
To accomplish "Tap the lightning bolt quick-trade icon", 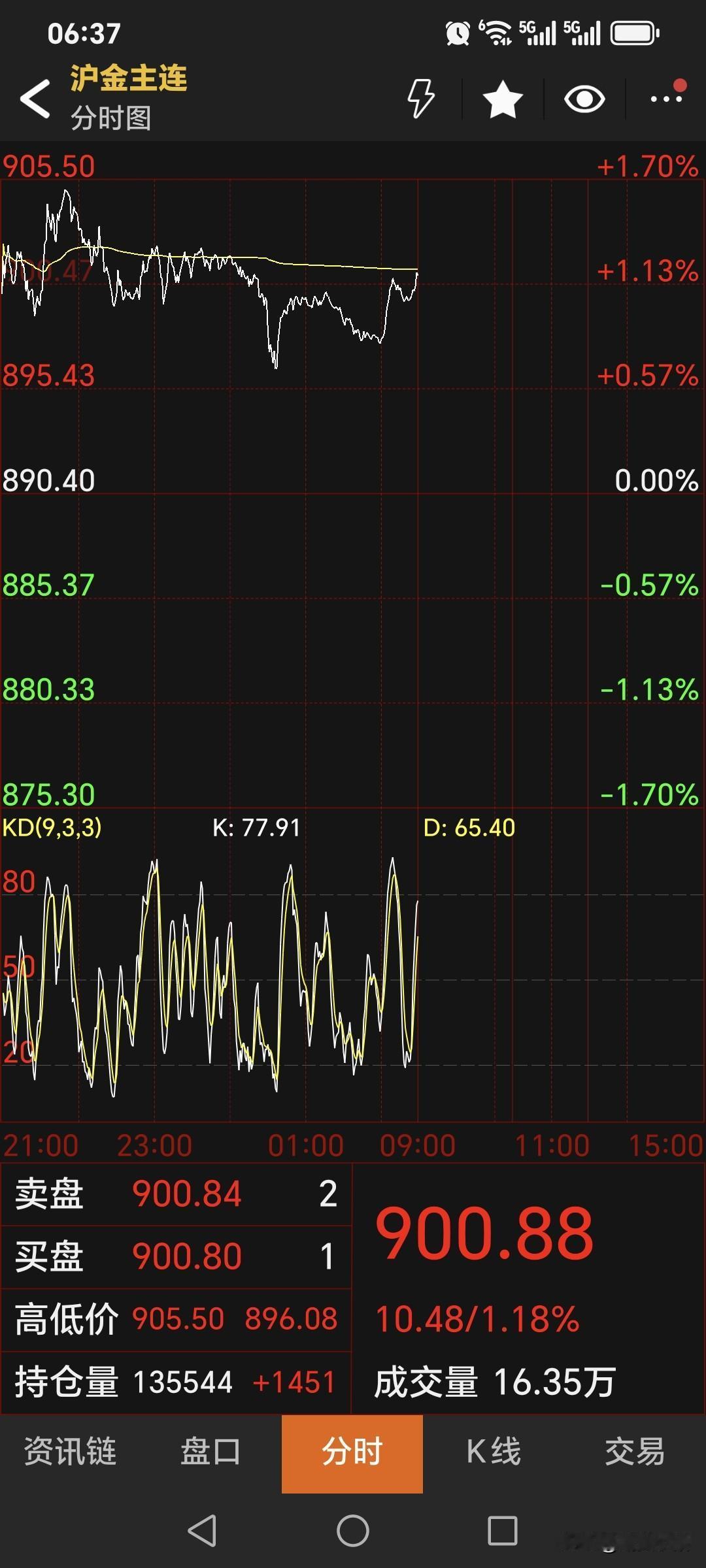I will 421,99.
